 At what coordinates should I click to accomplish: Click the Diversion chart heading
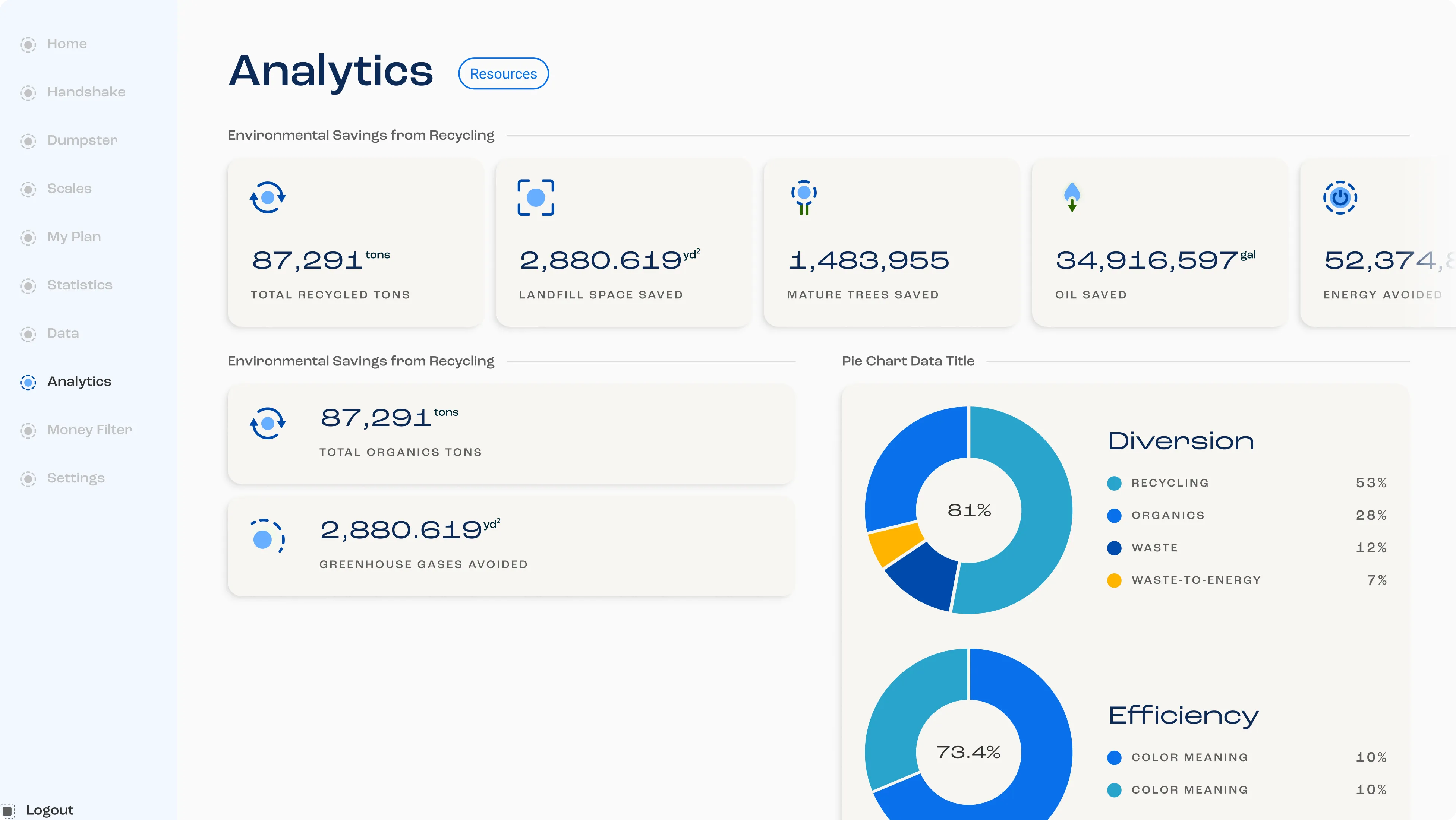point(1181,441)
